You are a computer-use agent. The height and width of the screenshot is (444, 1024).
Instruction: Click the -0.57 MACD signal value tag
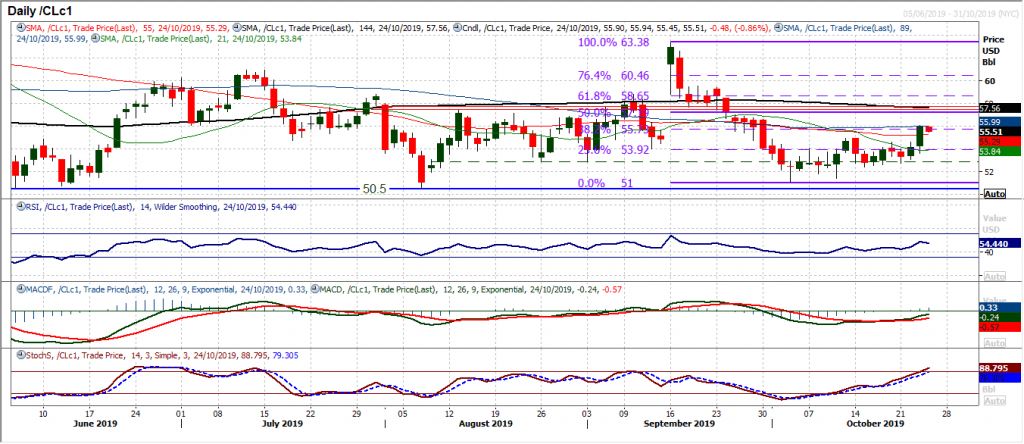click(1001, 326)
